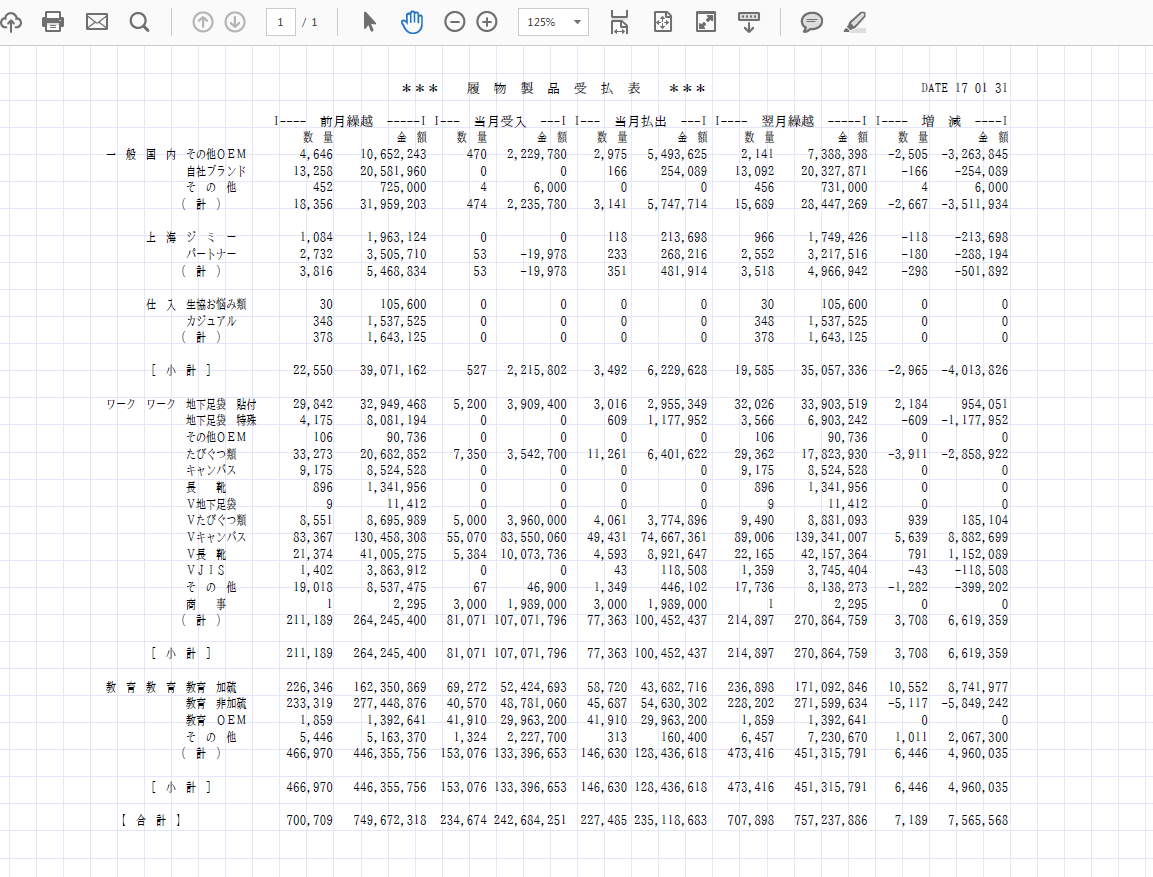1153x877 pixels.
Task: Add a sticky note comment
Action: 812,22
